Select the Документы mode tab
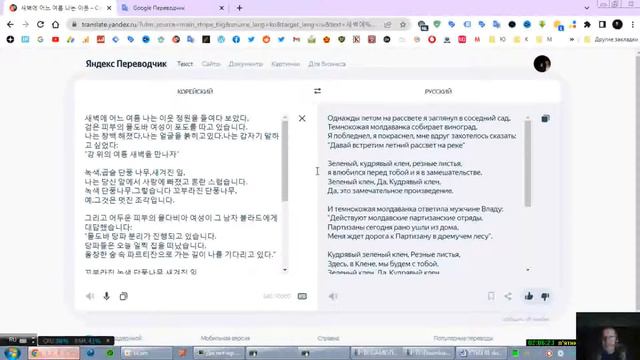Image resolution: width=640 pixels, height=360 pixels. [246, 64]
